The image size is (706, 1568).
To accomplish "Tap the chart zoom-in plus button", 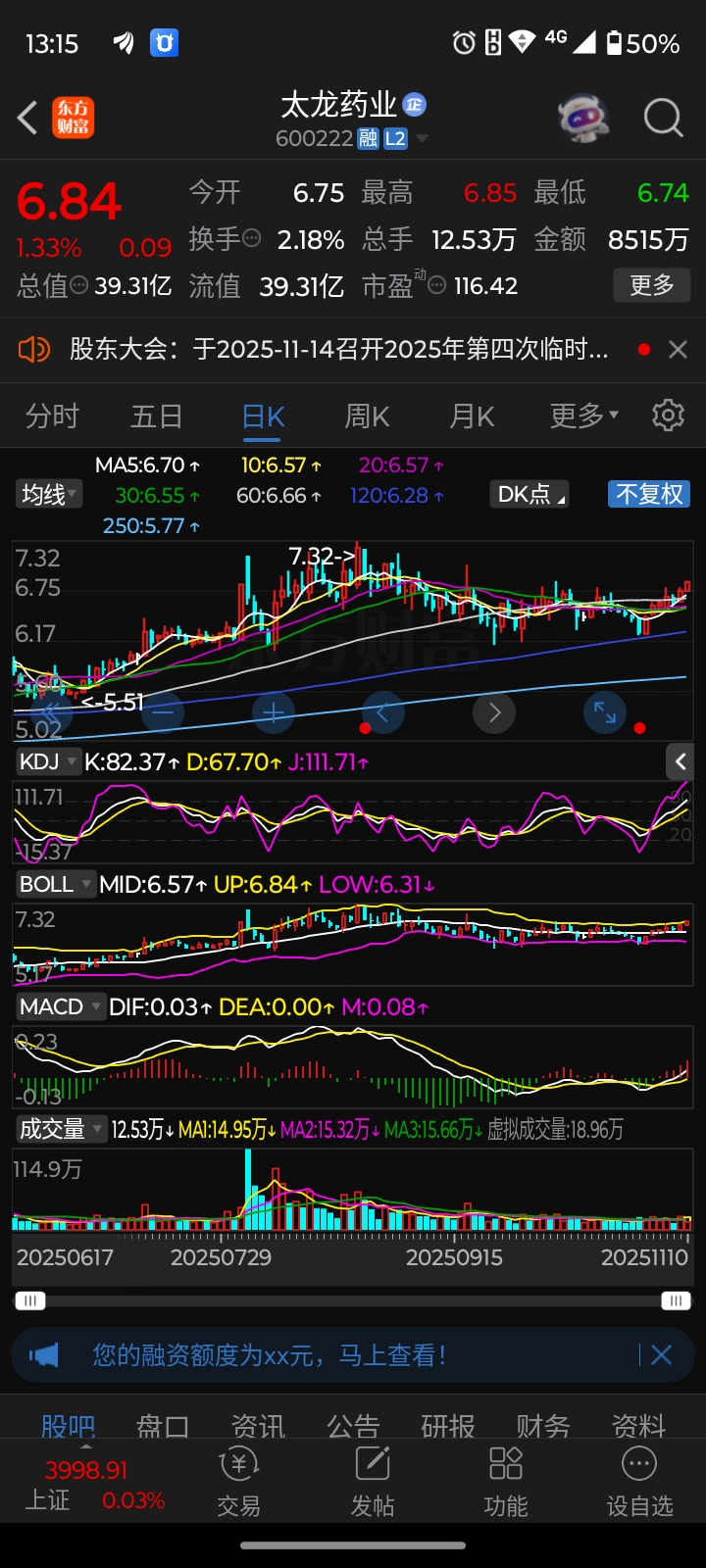I will 274,712.
